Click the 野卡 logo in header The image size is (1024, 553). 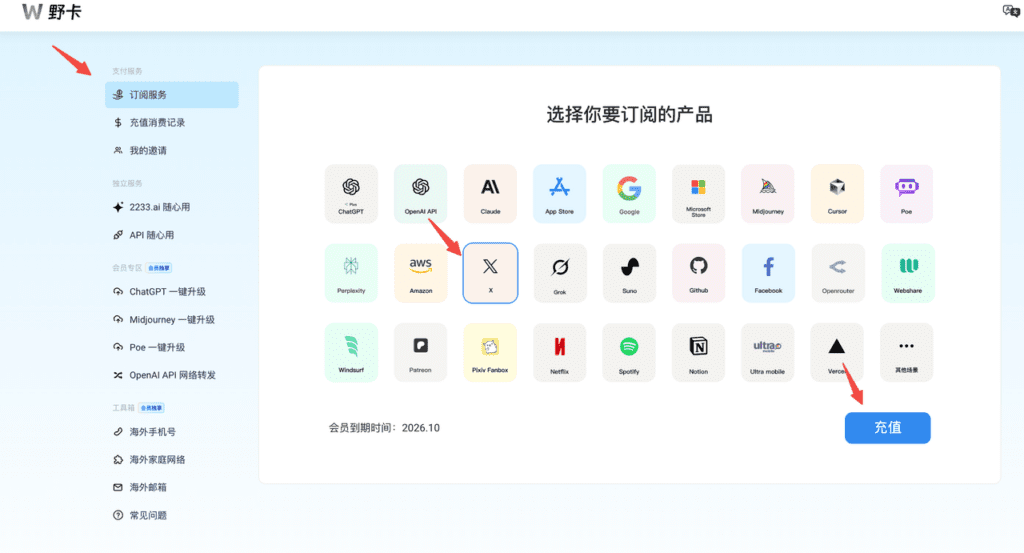click(x=52, y=12)
